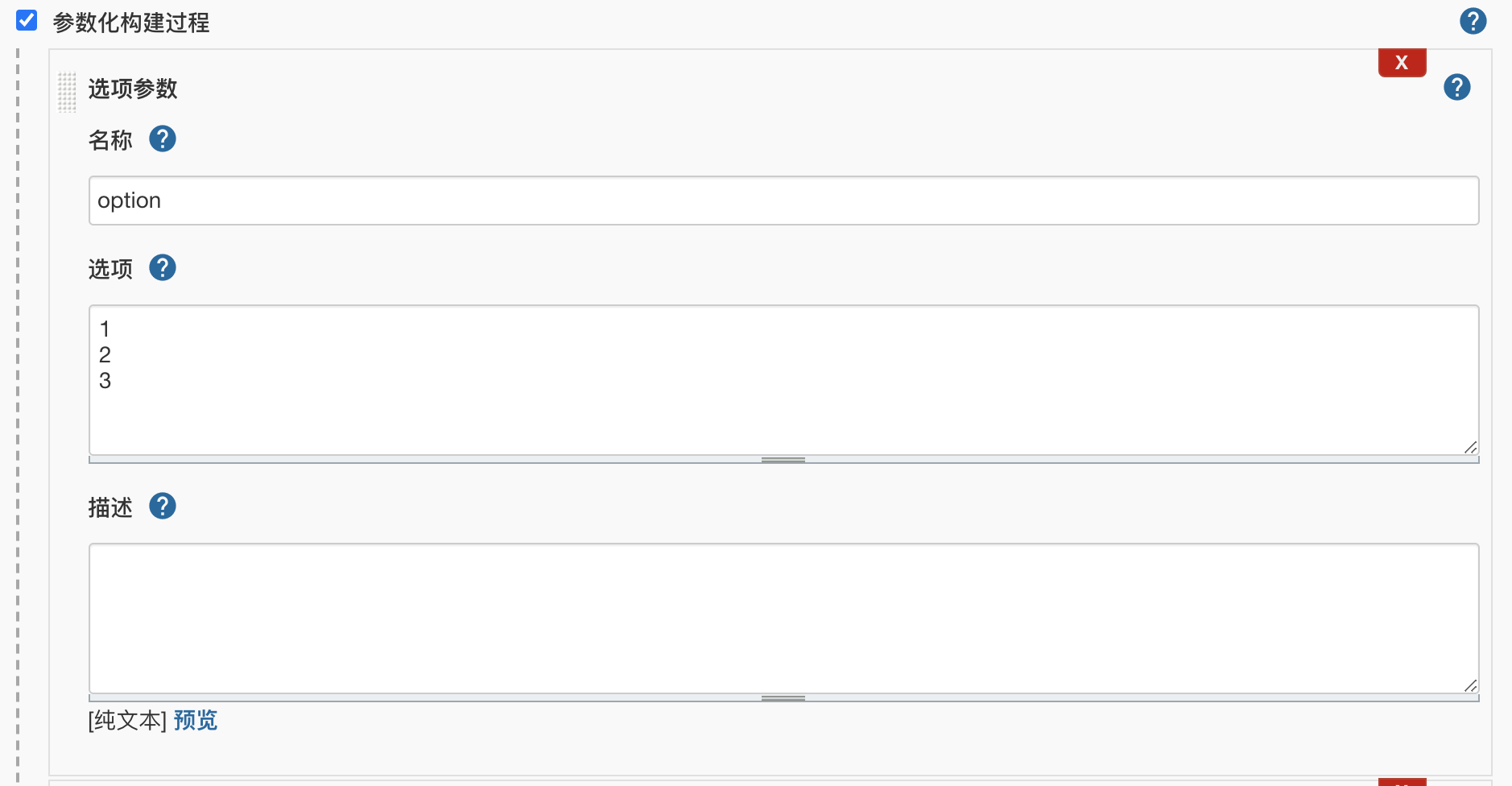Screen dimensions: 1512x786
Task: Click the corner resize grip of 描述 textarea
Action: pyautogui.click(x=1470, y=685)
